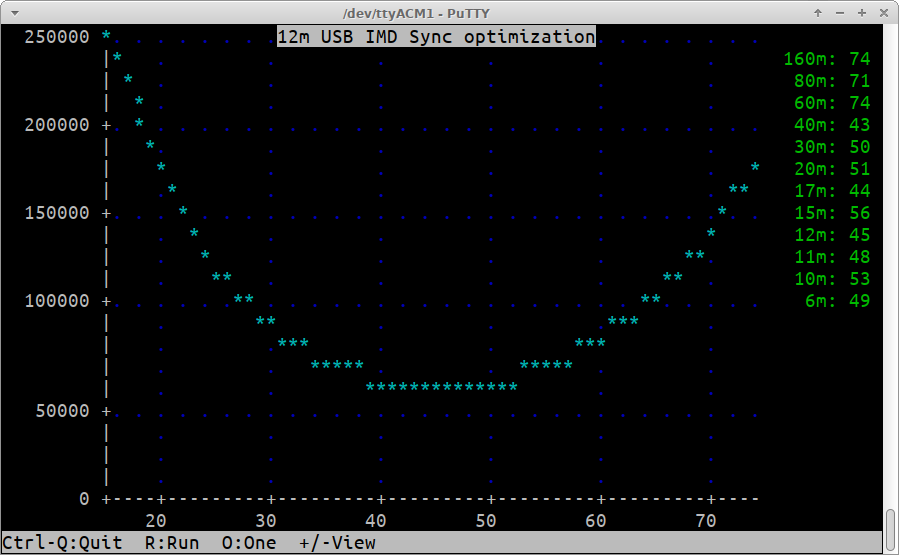Image resolution: width=899 pixels, height=555 pixels.
Task: Click the highlighted '12m USB IMD Sync optimization' title
Action: pyautogui.click(x=435, y=37)
